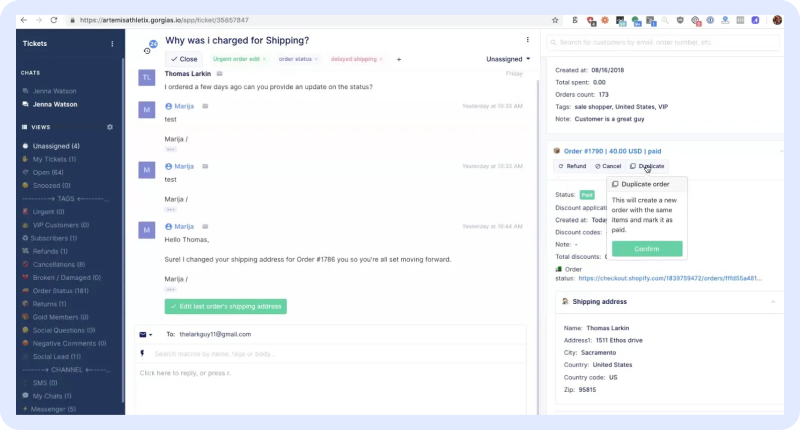The height and width of the screenshot is (430, 800).
Task: Open the Broken / Damaged (0) view
Action: (67, 278)
